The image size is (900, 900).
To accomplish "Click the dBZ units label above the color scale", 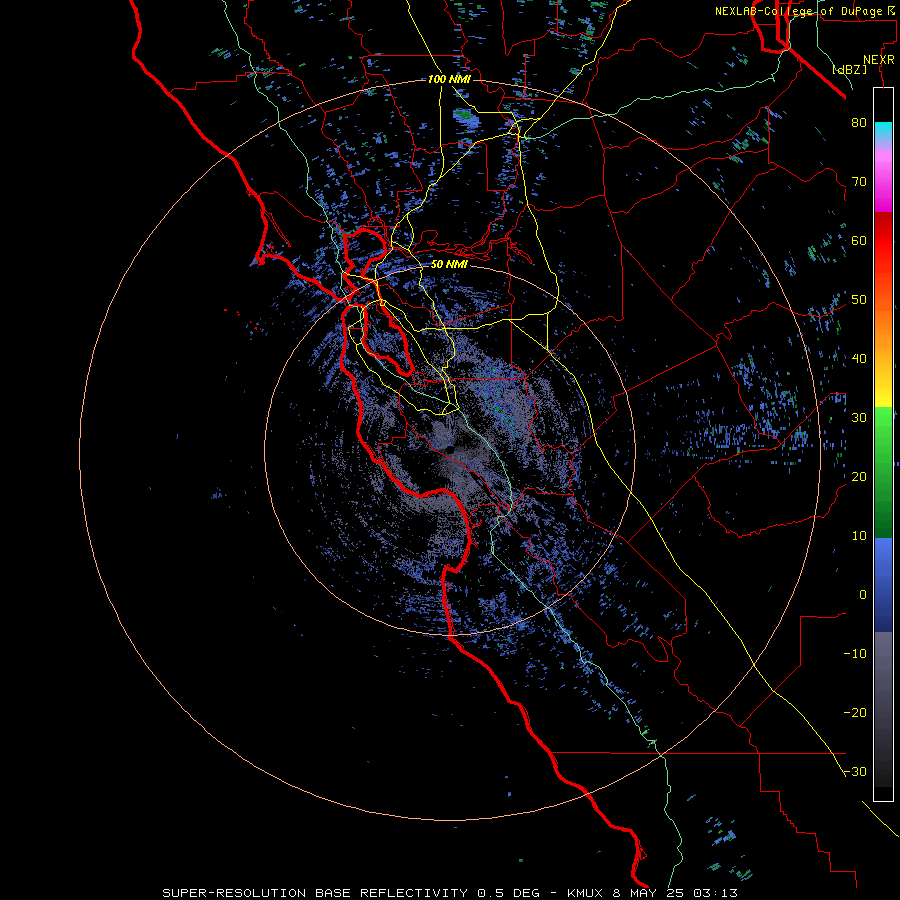I will (849, 70).
